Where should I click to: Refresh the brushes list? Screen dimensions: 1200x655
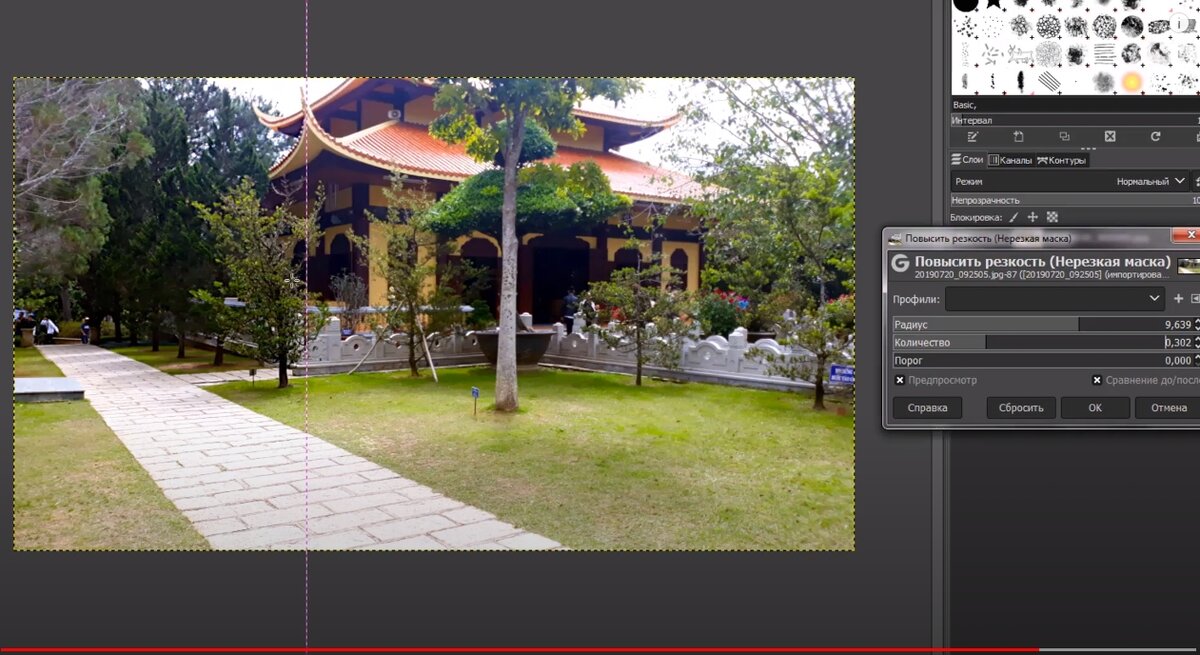[1155, 137]
